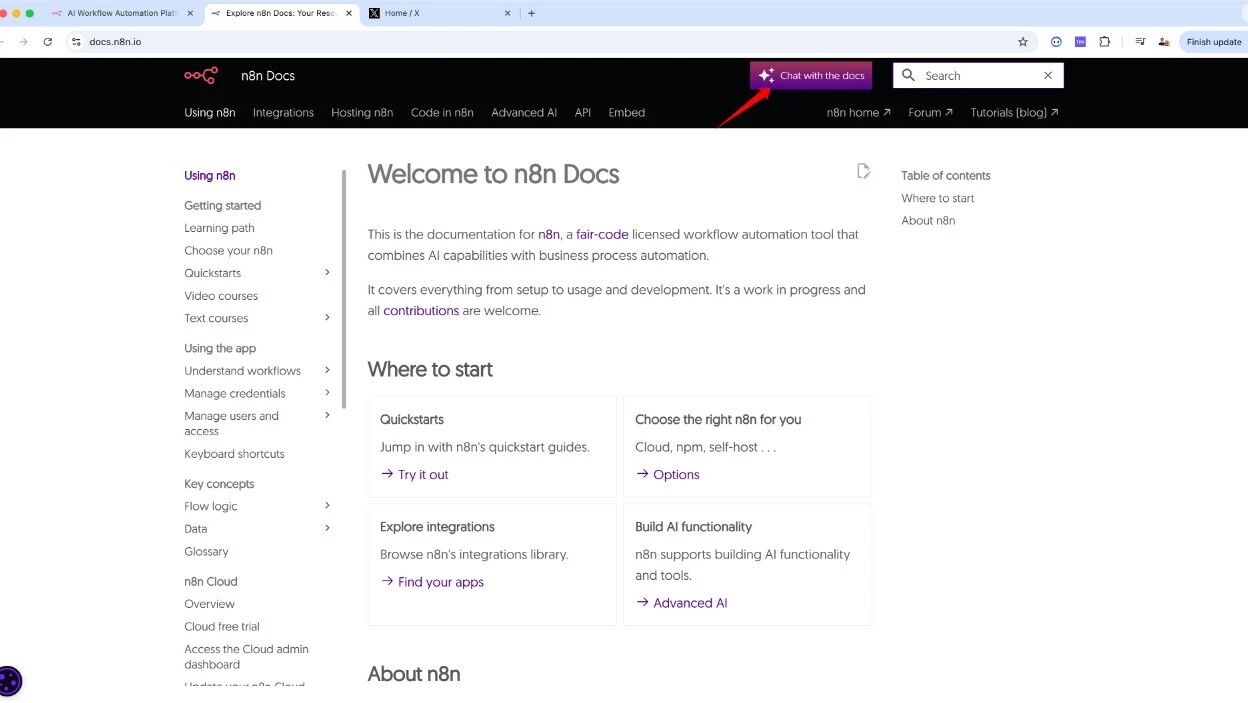
Task: Go to the Advanced AI nav tab
Action: point(524,113)
